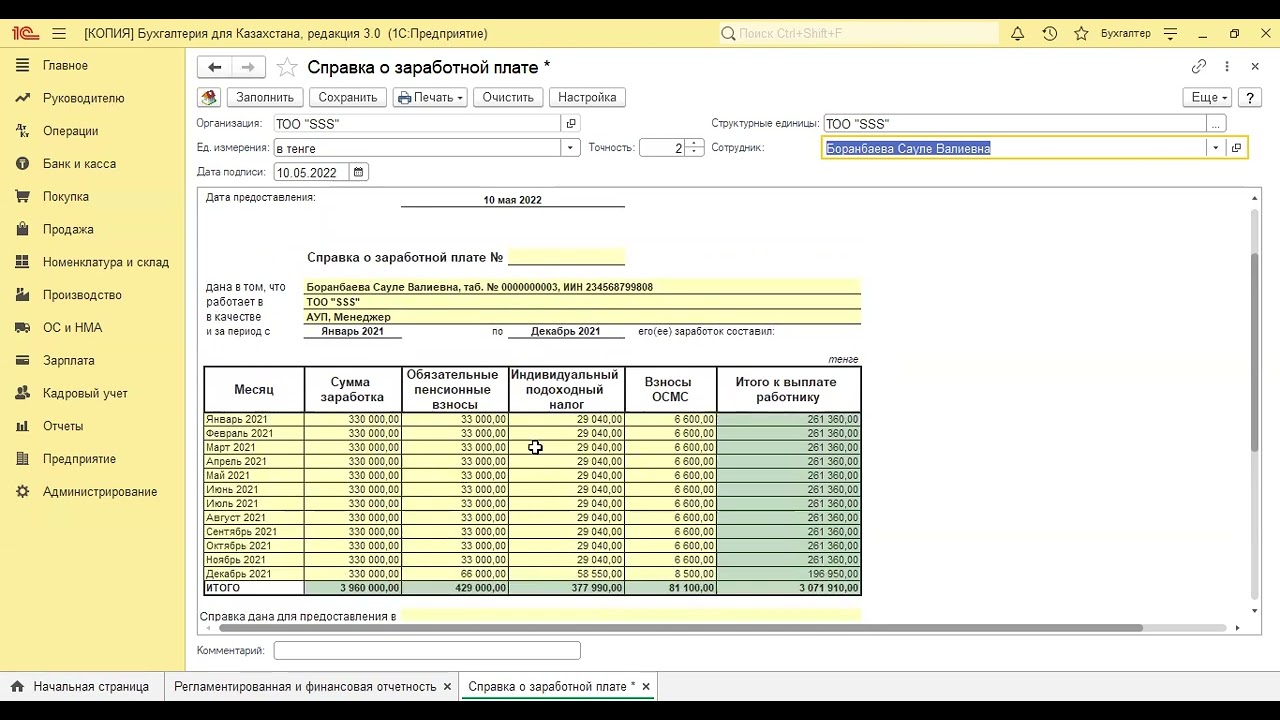Click the Дата подписи date field
The height and width of the screenshot is (720, 1280).
coord(311,172)
